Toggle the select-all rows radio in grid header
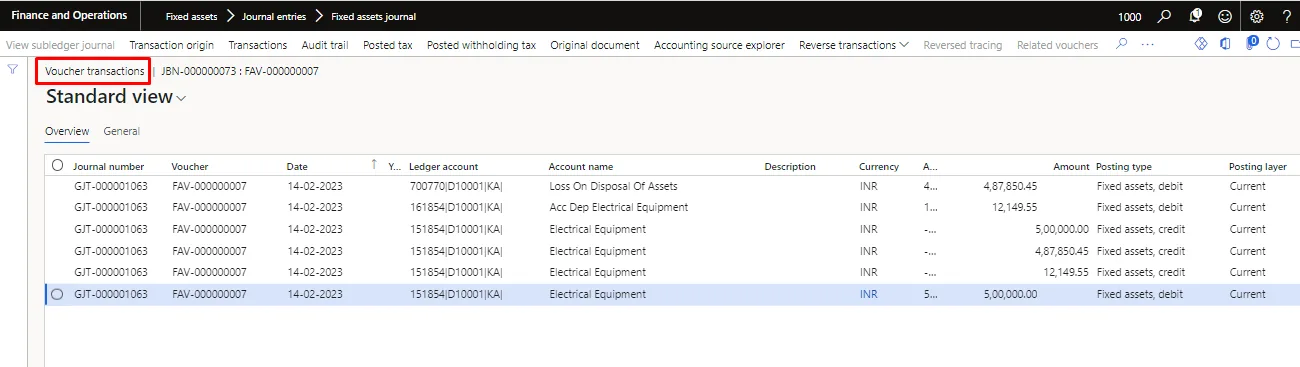Screen dimensions: 1300x367 pos(57,166)
